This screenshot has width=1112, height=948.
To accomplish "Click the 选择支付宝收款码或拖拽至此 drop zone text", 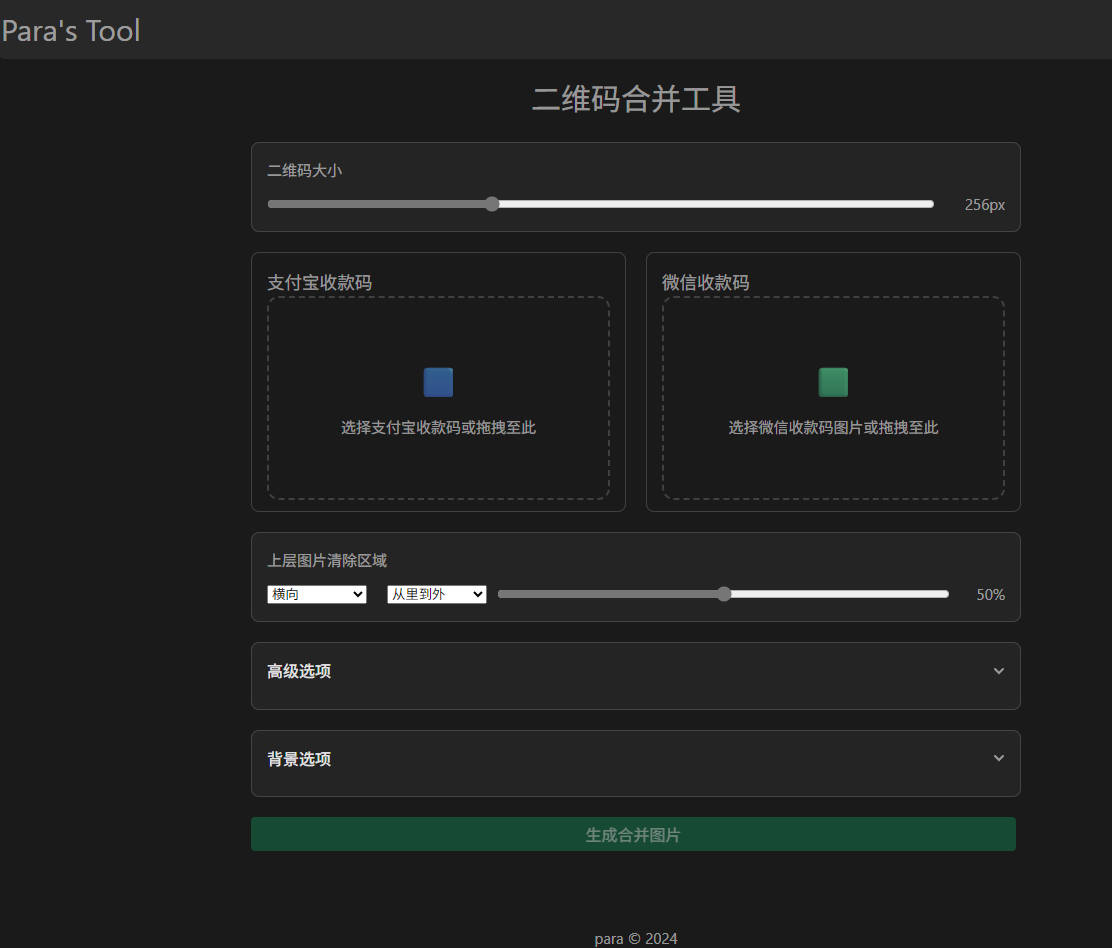I will pyautogui.click(x=438, y=428).
